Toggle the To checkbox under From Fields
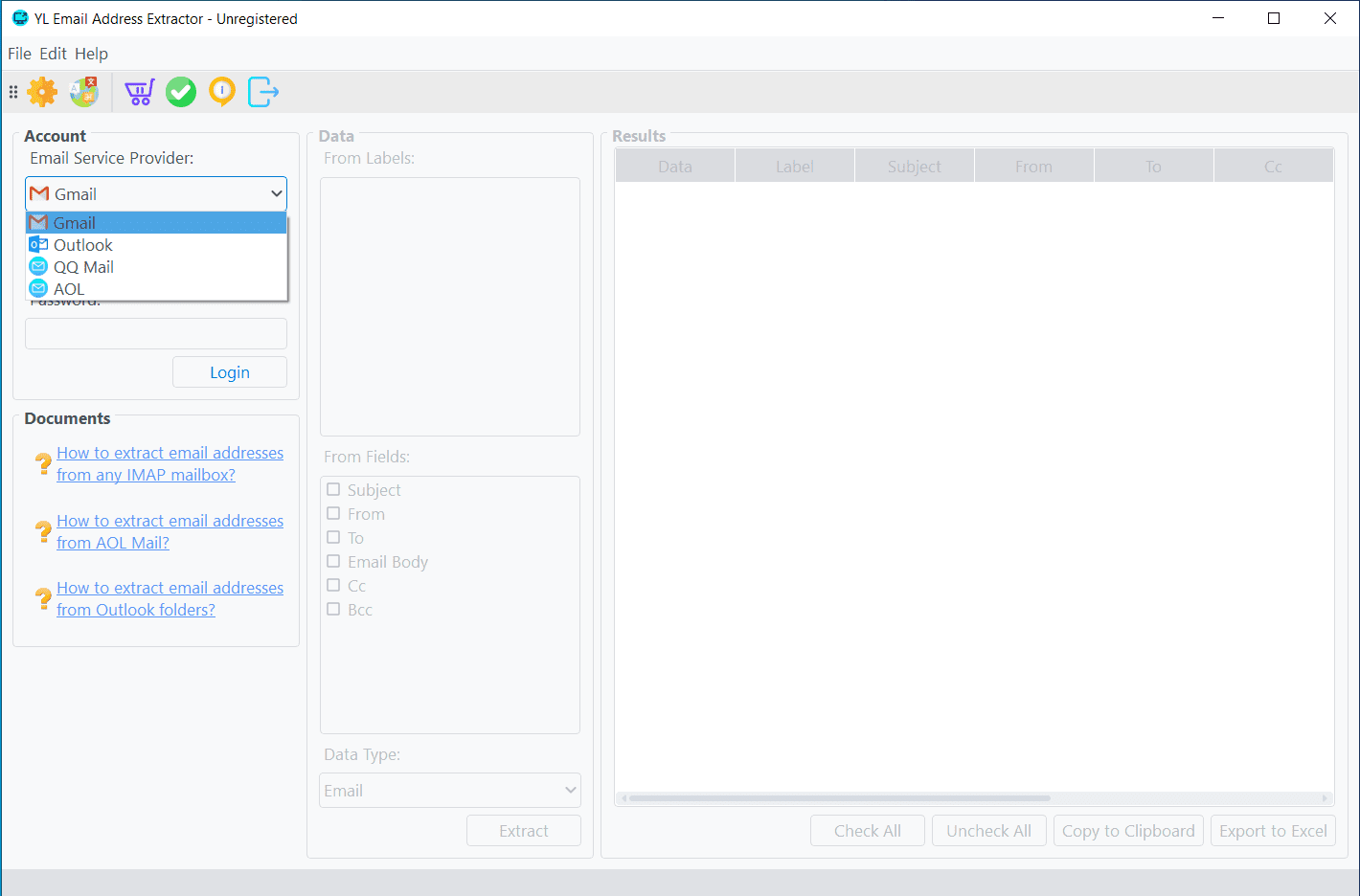 tap(333, 537)
